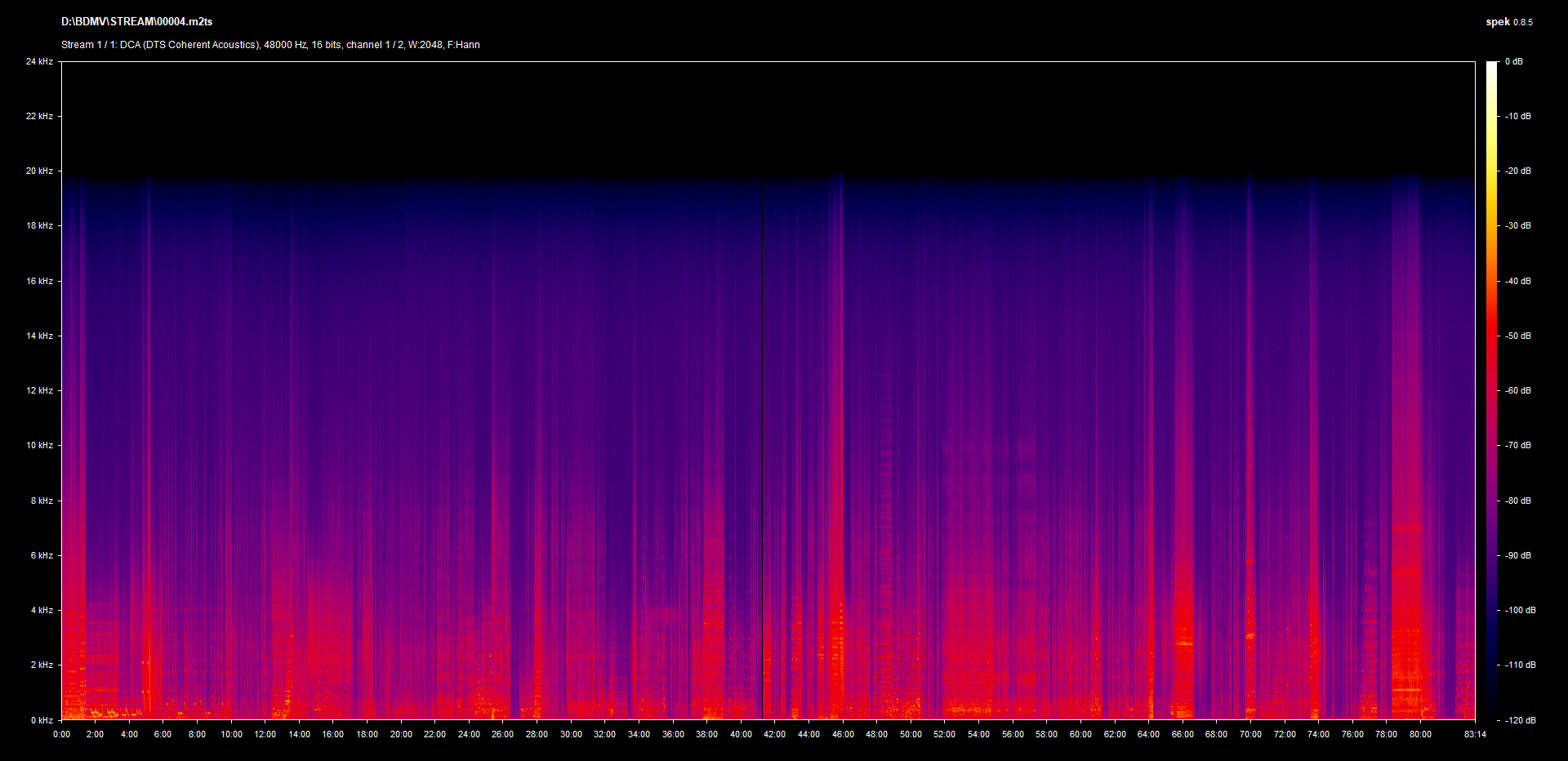Select the 24:00 time axis marker

point(469,734)
